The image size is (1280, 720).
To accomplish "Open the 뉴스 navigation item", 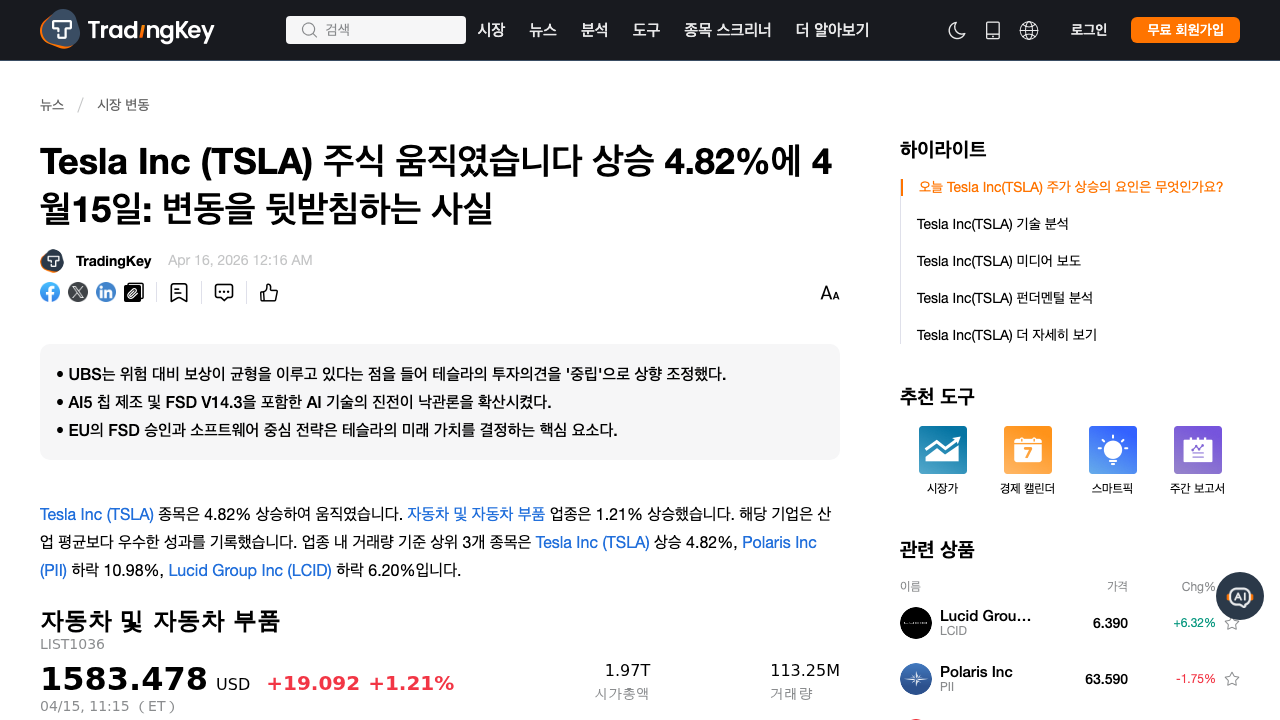I will tap(543, 30).
